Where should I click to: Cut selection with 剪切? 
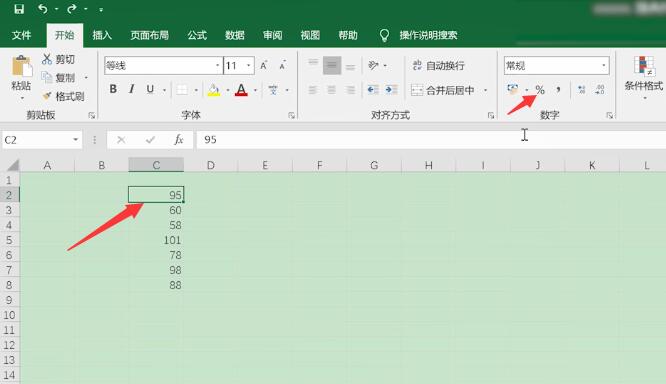click(x=59, y=59)
